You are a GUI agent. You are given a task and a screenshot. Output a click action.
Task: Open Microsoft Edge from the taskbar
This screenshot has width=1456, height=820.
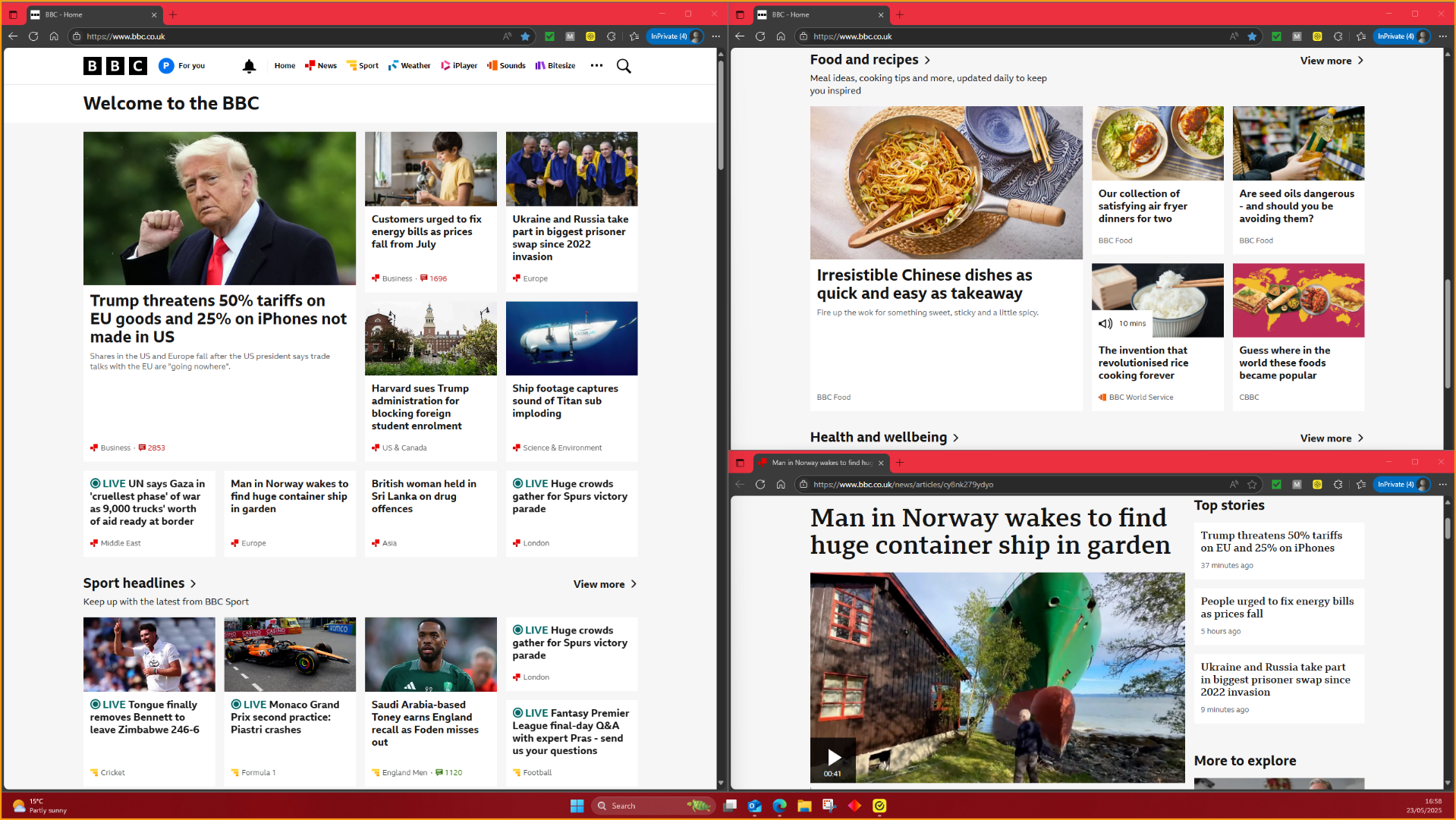coord(779,806)
